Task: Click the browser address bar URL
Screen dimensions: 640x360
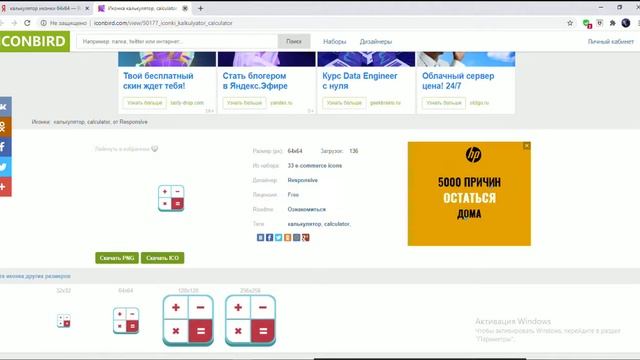Action: click(163, 23)
